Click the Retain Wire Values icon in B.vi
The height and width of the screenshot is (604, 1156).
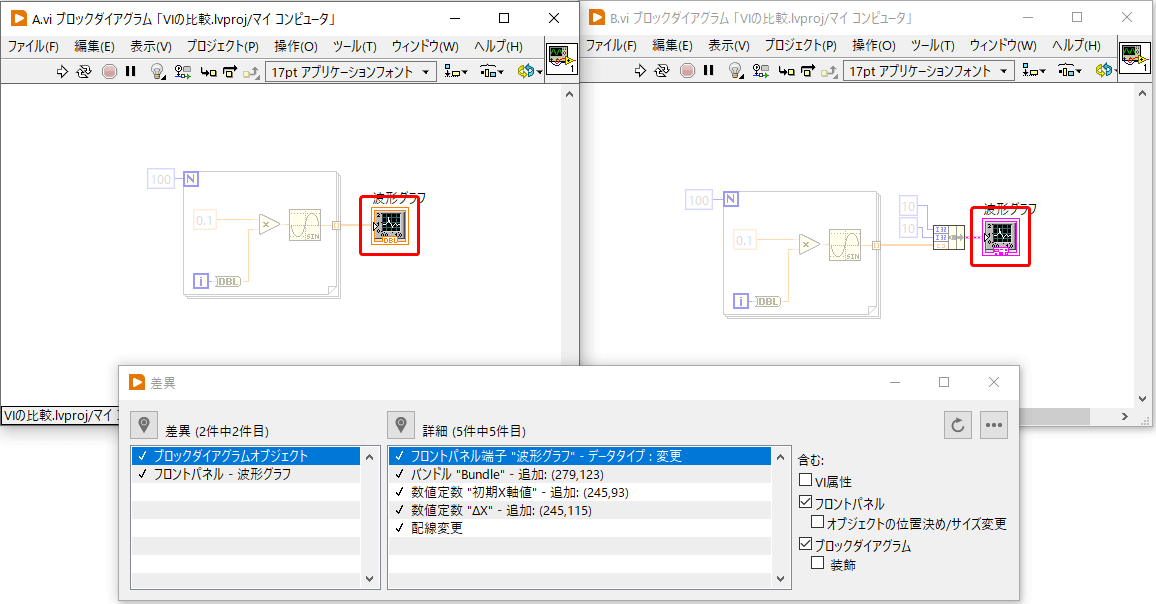759,72
